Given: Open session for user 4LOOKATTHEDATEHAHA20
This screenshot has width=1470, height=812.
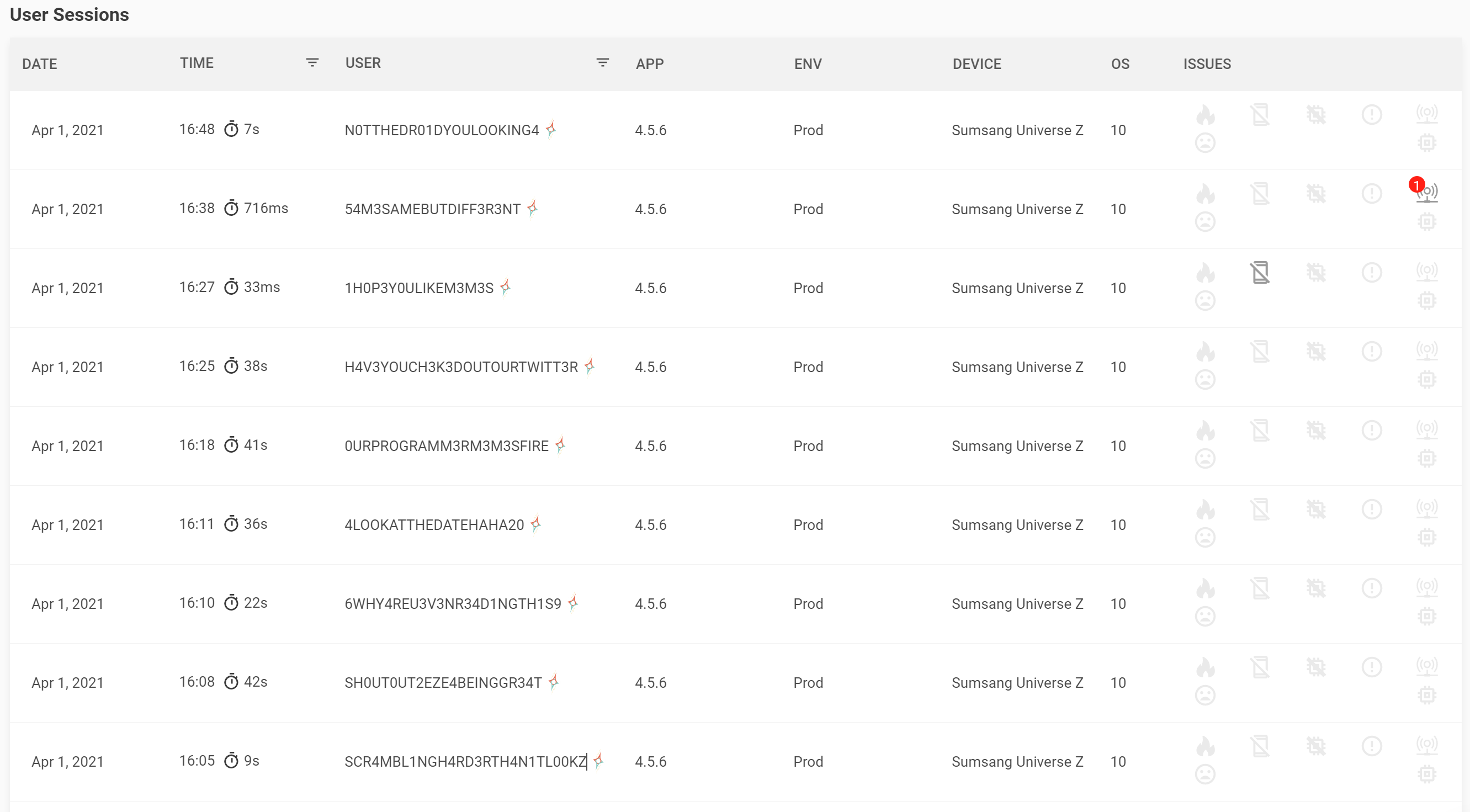Looking at the screenshot, I should point(434,524).
